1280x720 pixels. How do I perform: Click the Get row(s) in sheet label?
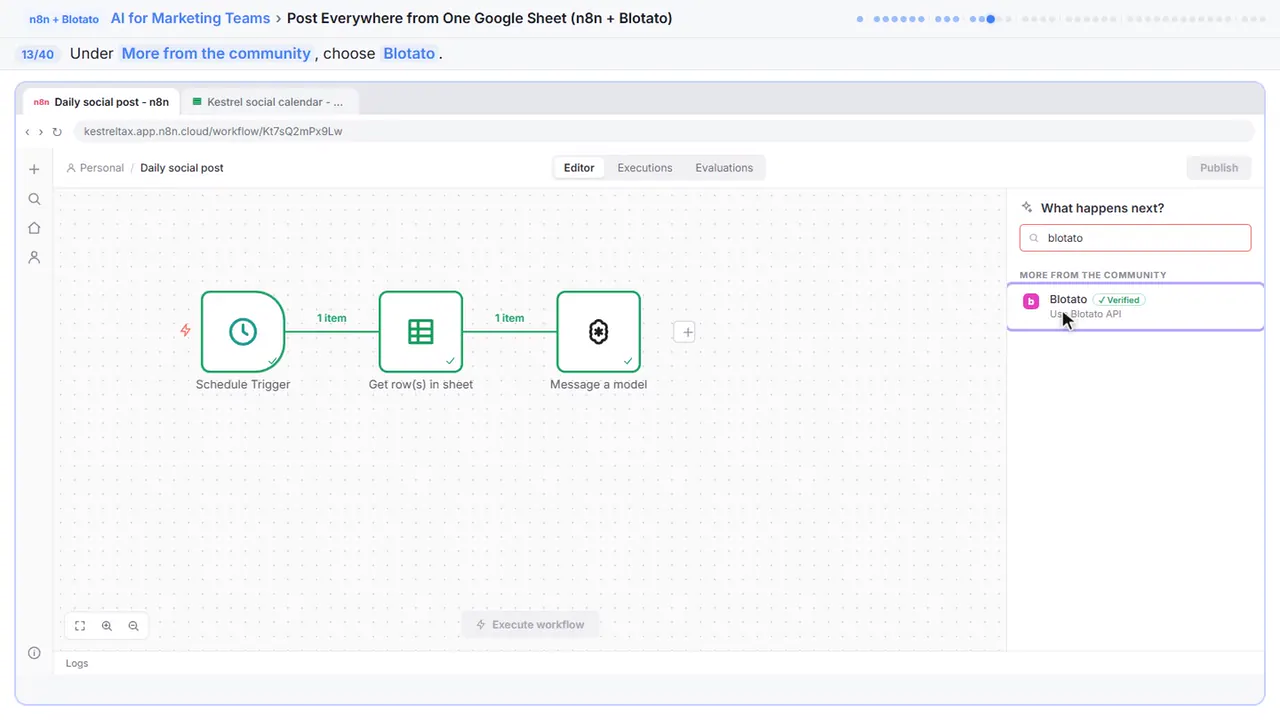[421, 385]
